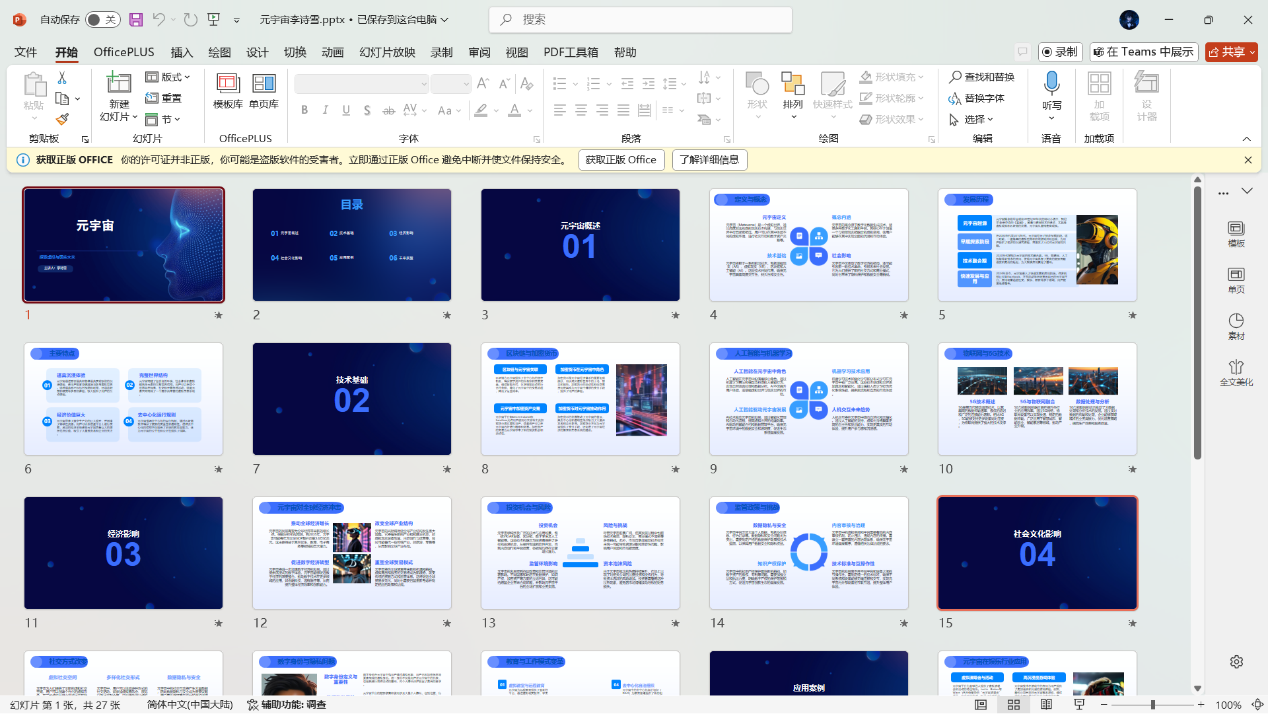Image resolution: width=1268 pixels, height=714 pixels.
Task: Click the zoom slider in status bar
Action: (x=1152, y=705)
